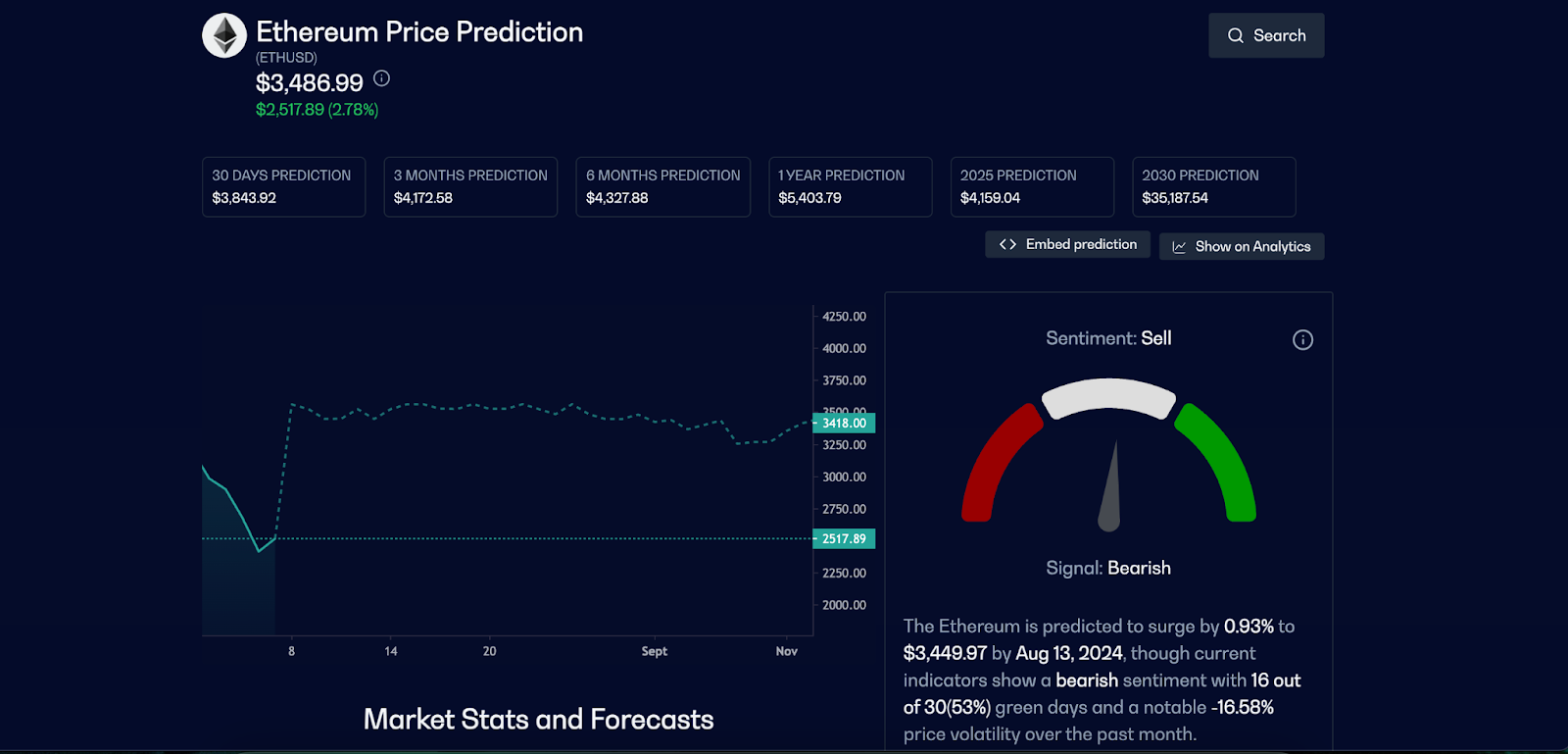Click the 20 label on chart time axis
1568x754 pixels.
(490, 651)
